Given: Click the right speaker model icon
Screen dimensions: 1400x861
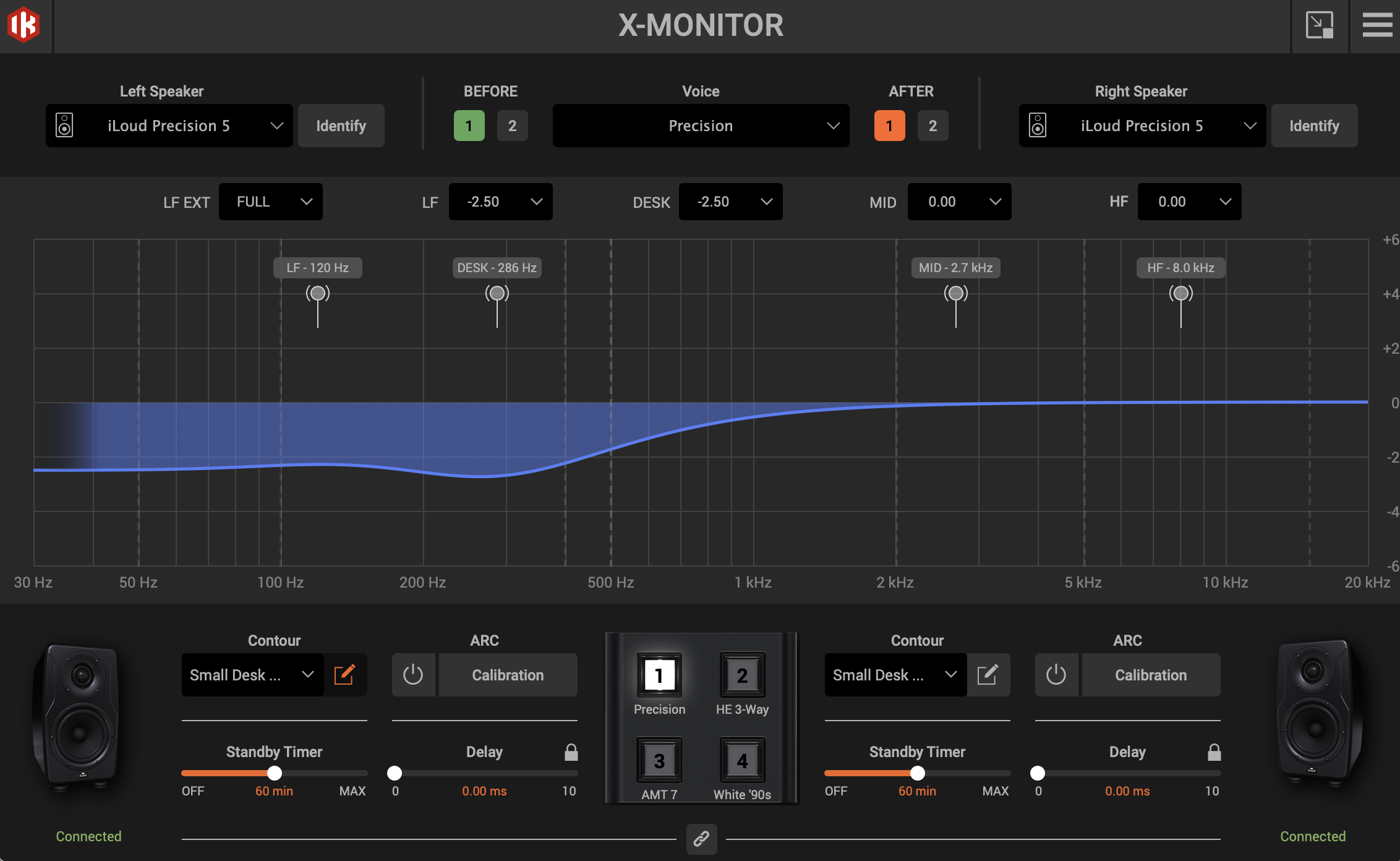Looking at the screenshot, I should click(x=1038, y=126).
